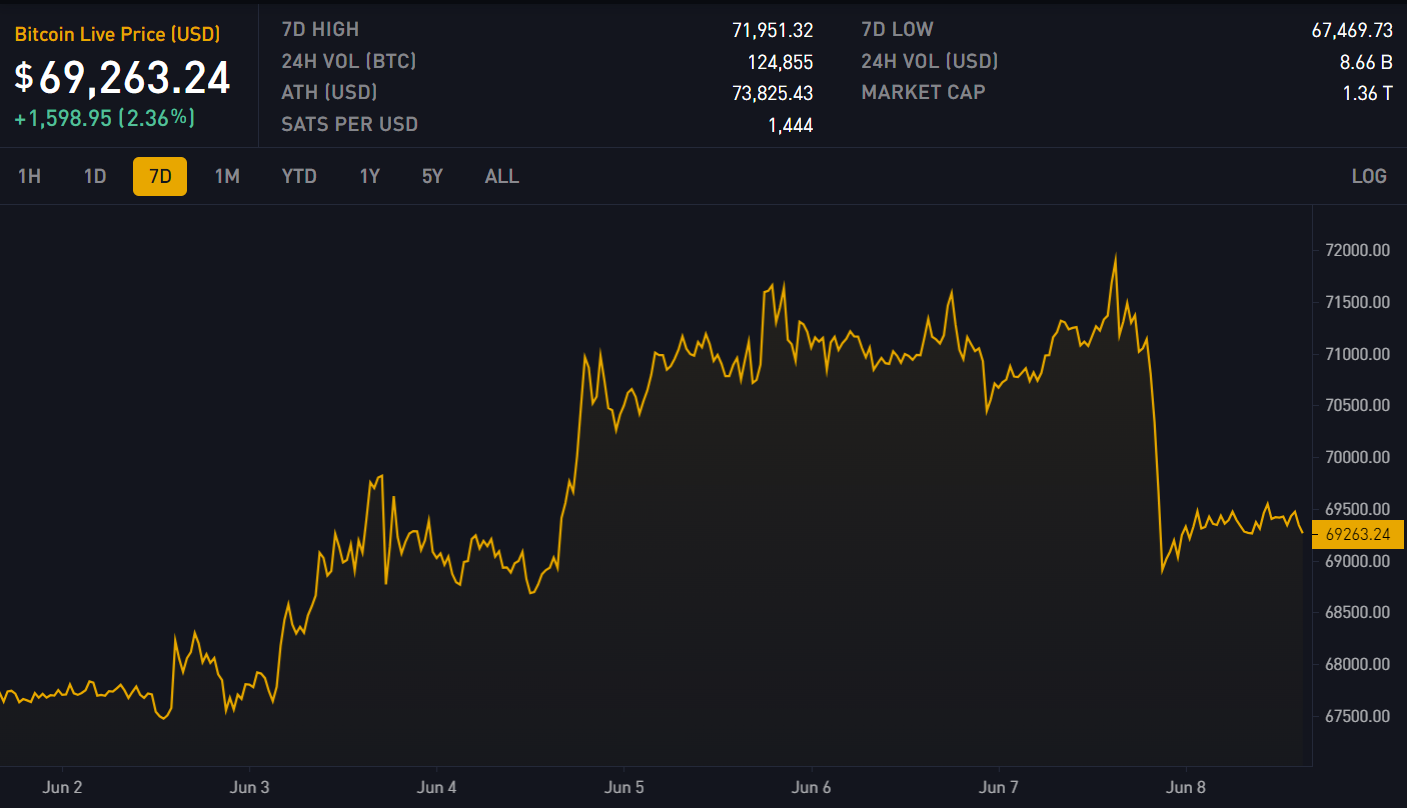Show the 1M price history
1407x808 pixels.
tap(227, 176)
